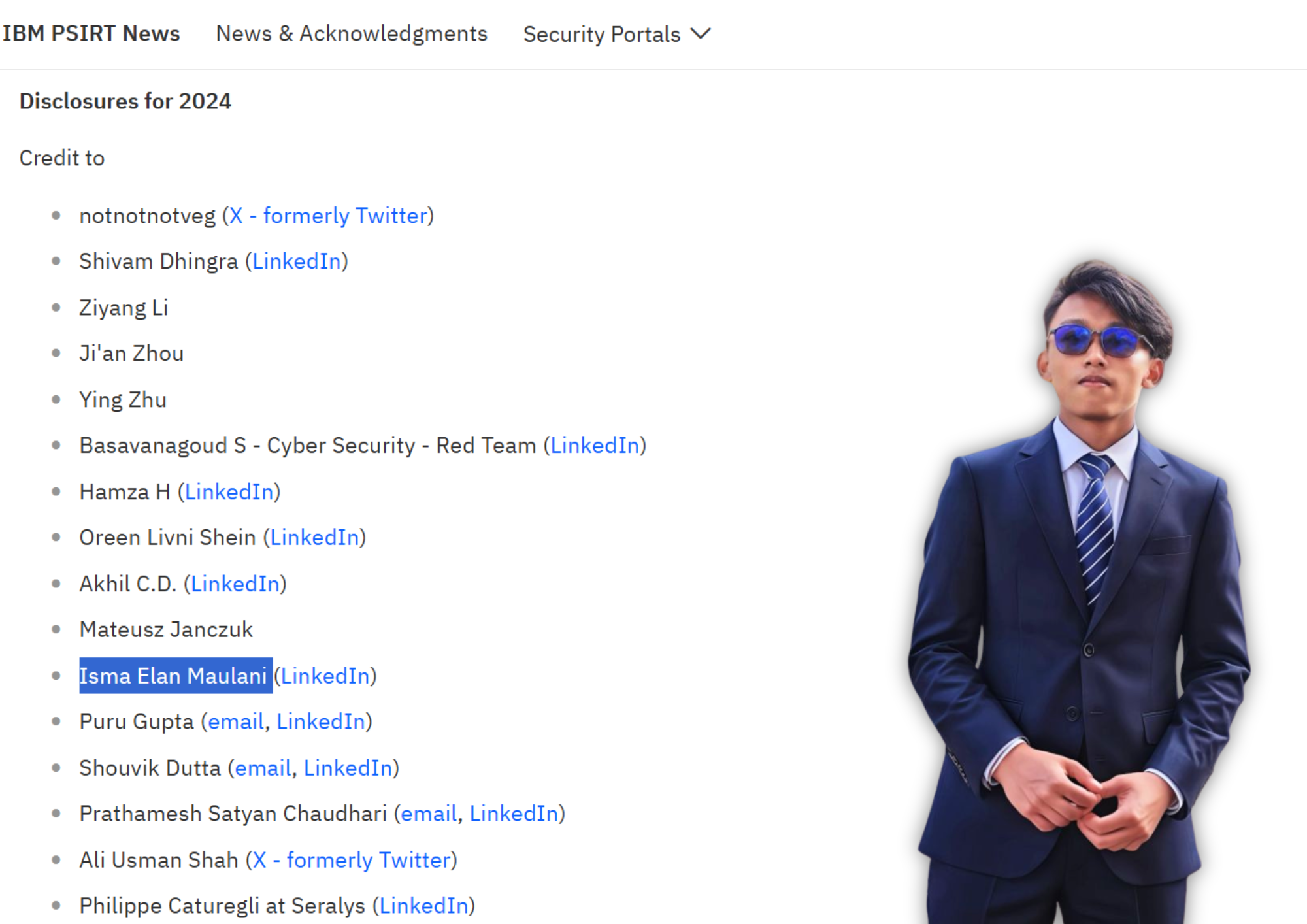Open Puru Gupta's LinkedIn link

(x=321, y=722)
